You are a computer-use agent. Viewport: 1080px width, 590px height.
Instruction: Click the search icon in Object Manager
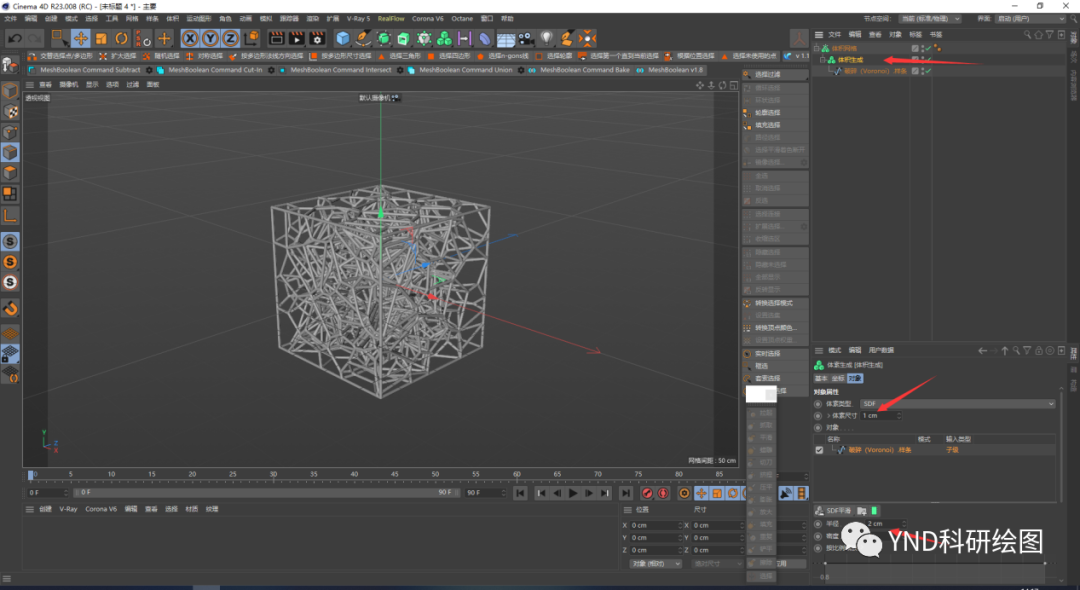(x=1027, y=34)
